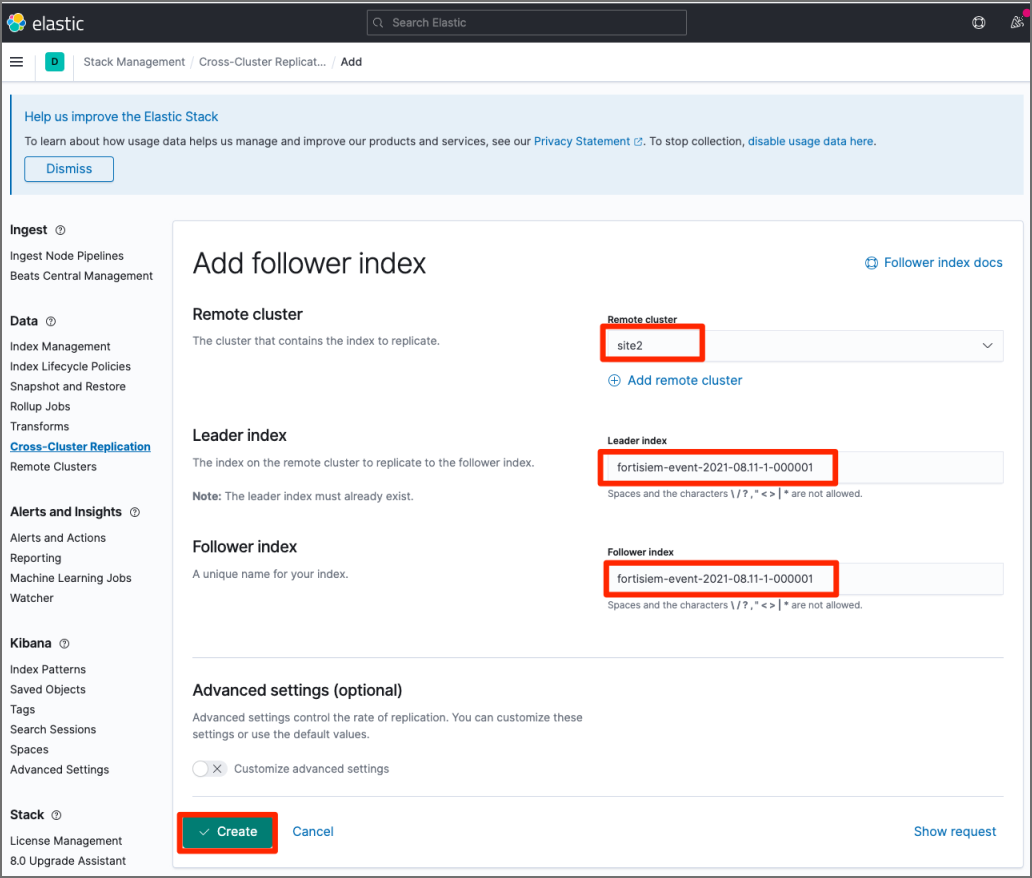
Task: Click the plus icon for Add remote cluster
Action: [x=615, y=381]
